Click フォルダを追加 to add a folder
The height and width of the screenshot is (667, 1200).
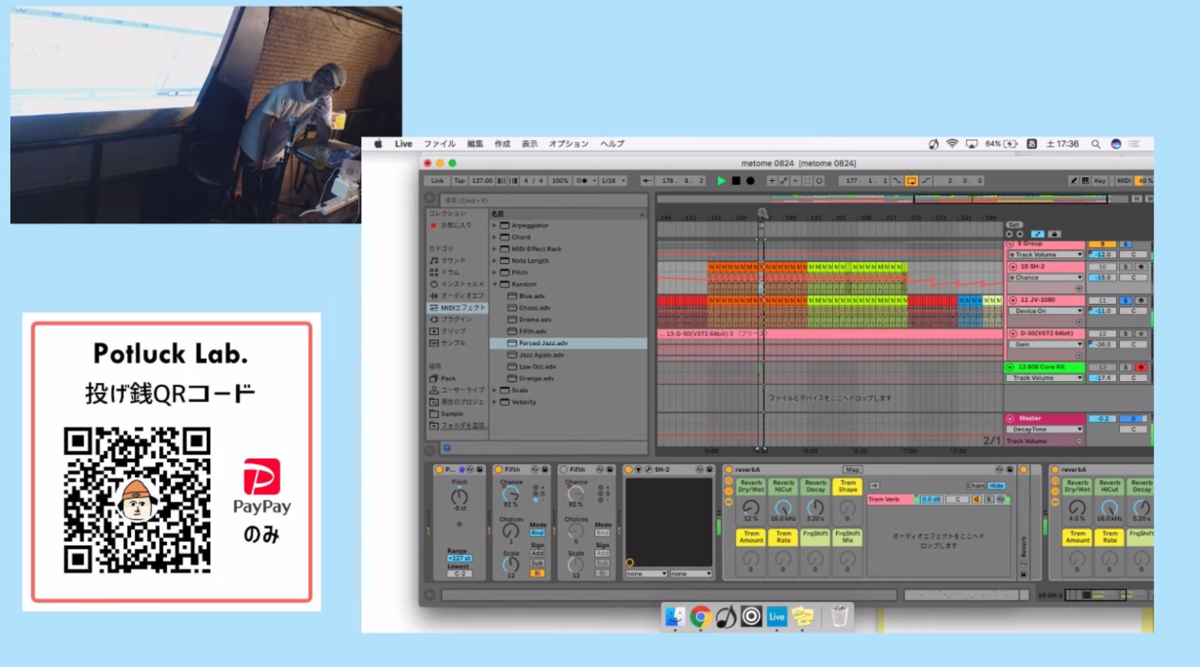(x=457, y=425)
